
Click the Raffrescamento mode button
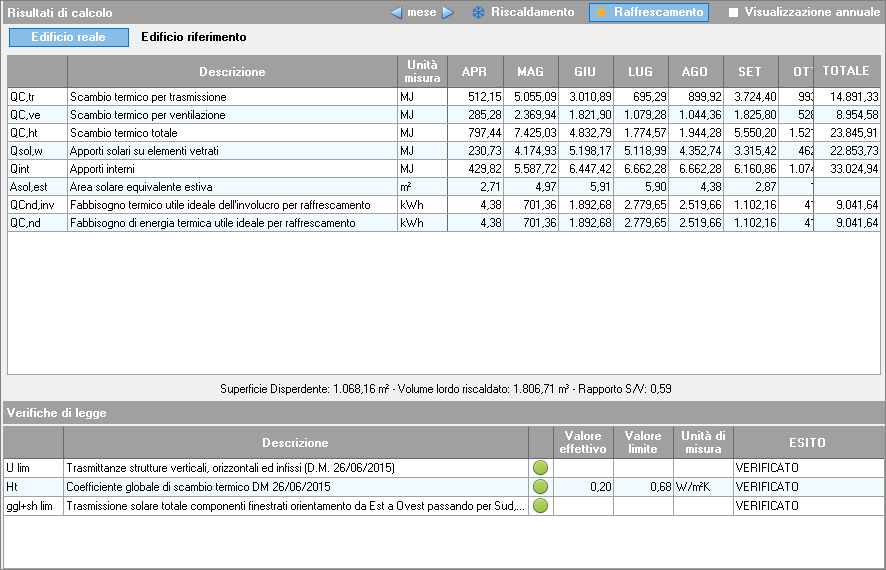[648, 13]
